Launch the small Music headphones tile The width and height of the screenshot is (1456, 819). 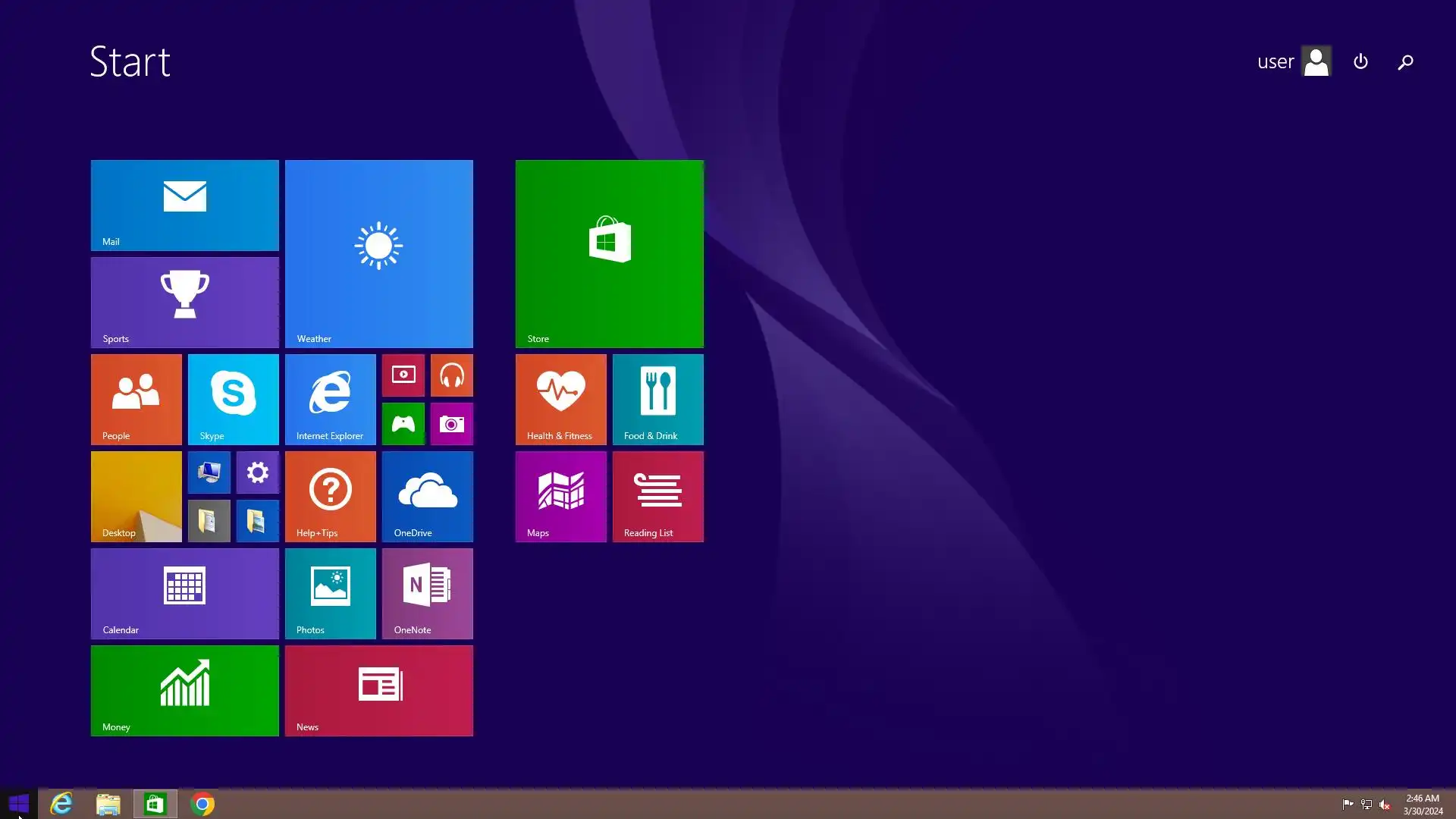tap(451, 375)
